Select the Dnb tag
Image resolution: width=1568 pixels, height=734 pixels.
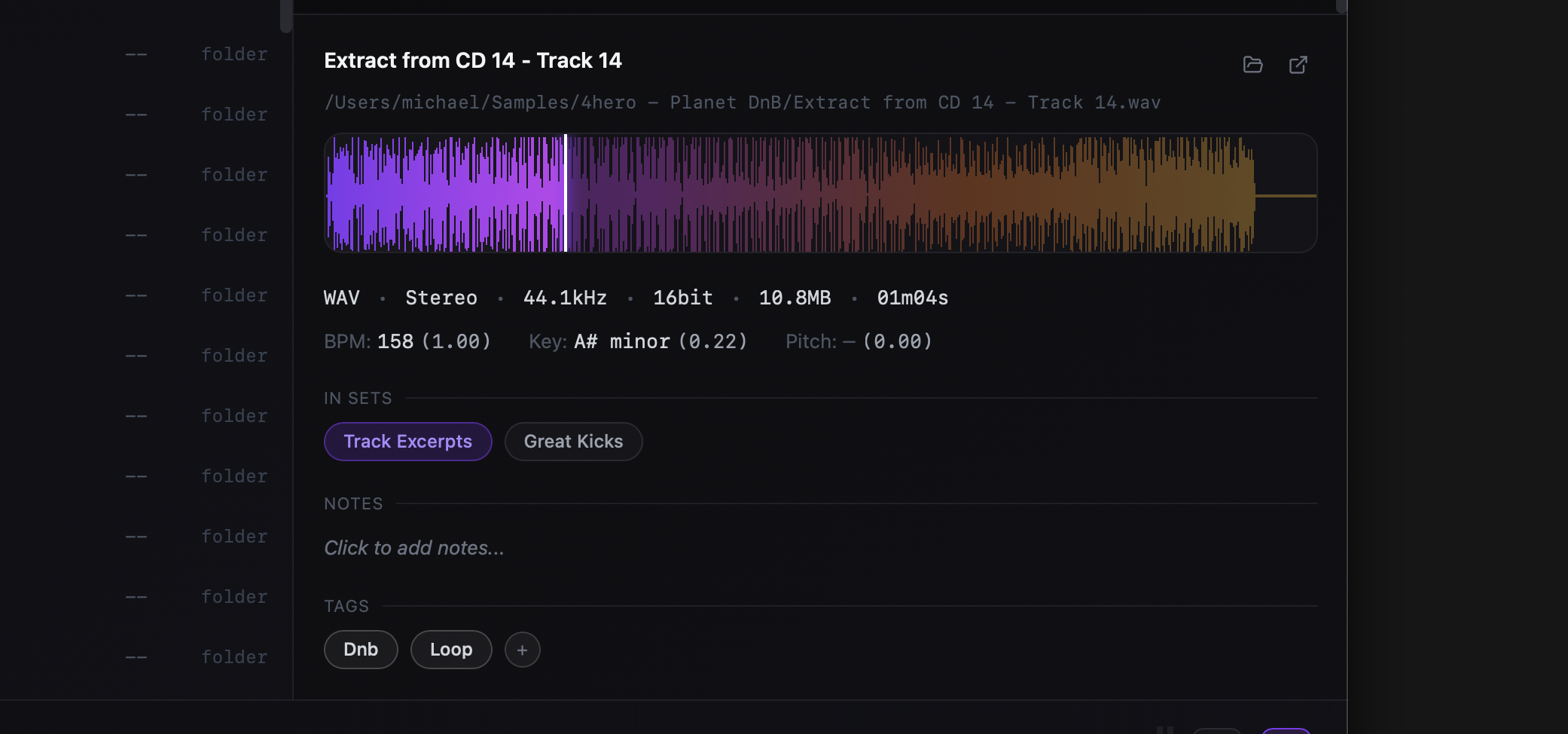[x=361, y=650]
